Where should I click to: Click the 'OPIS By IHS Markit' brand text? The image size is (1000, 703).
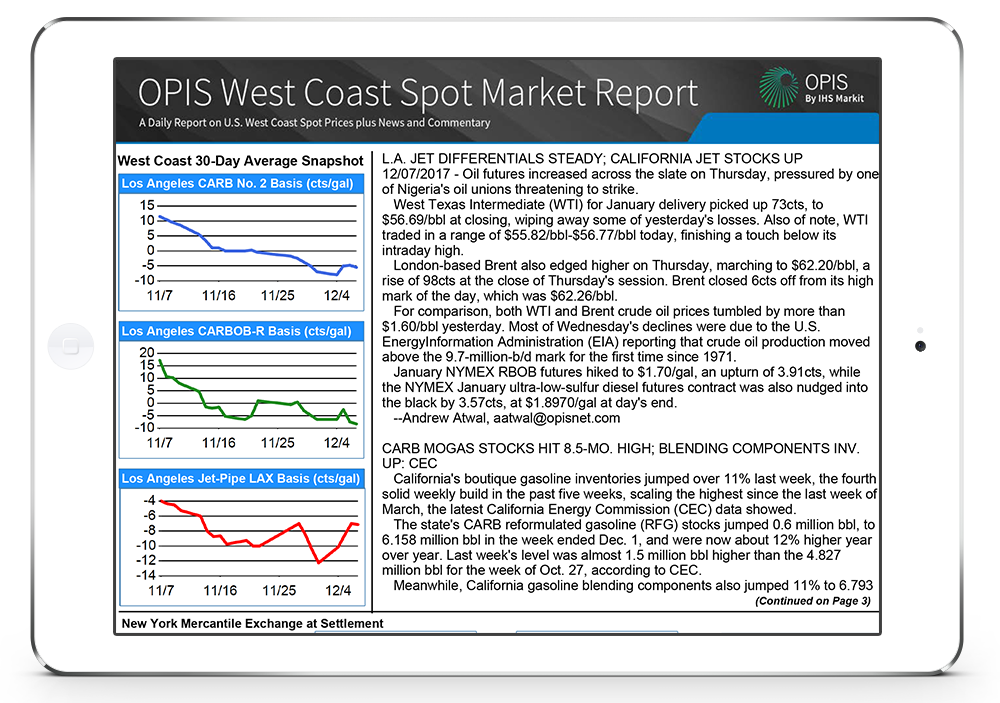point(834,88)
